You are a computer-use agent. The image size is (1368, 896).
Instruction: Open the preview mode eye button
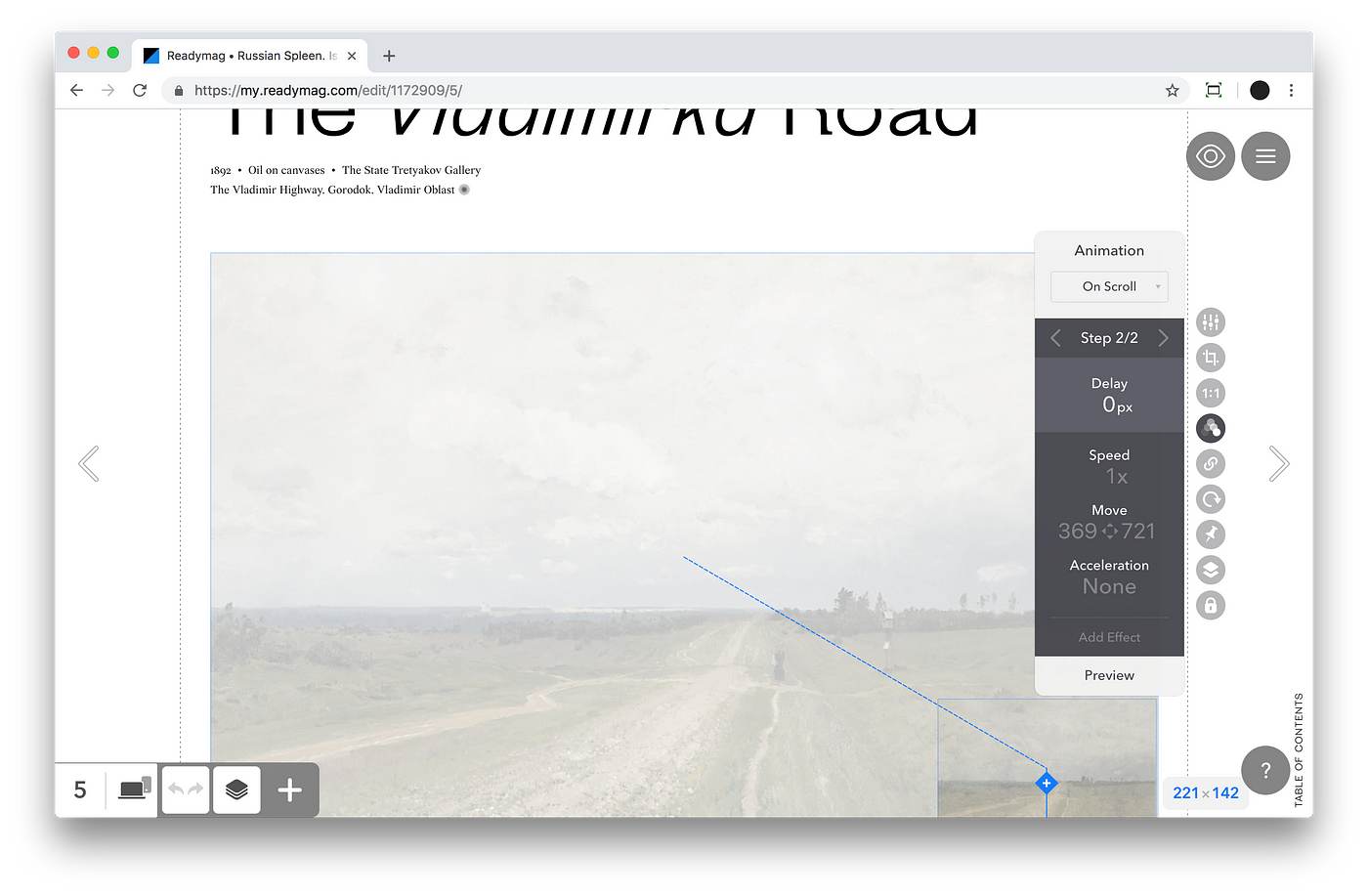tap(1211, 156)
